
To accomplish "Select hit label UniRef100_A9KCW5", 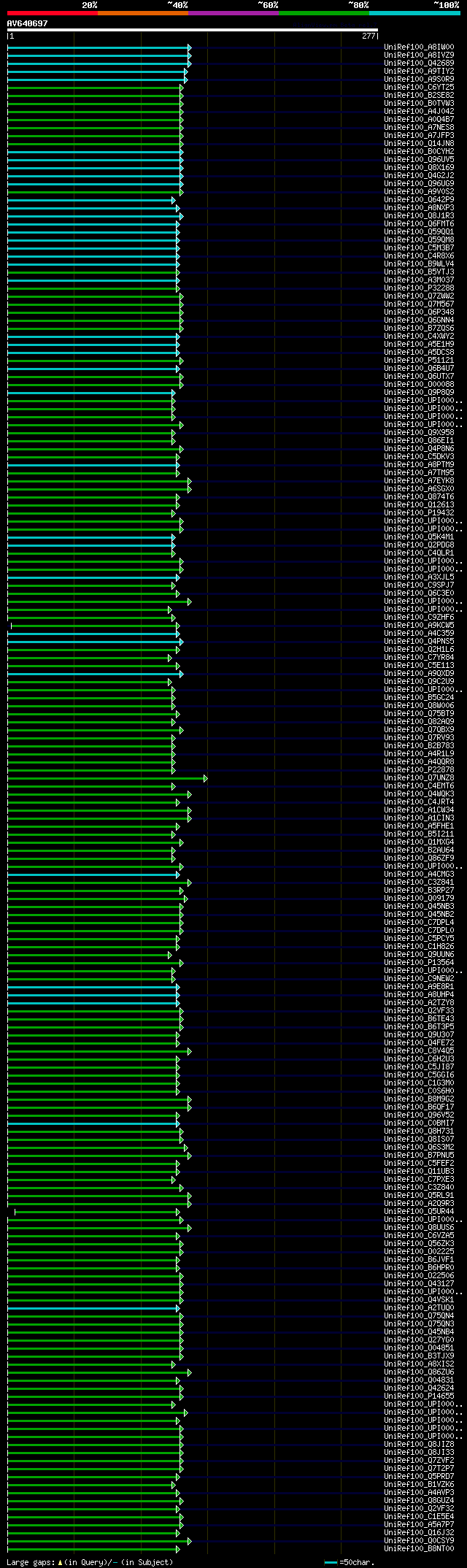I will click(x=419, y=626).
